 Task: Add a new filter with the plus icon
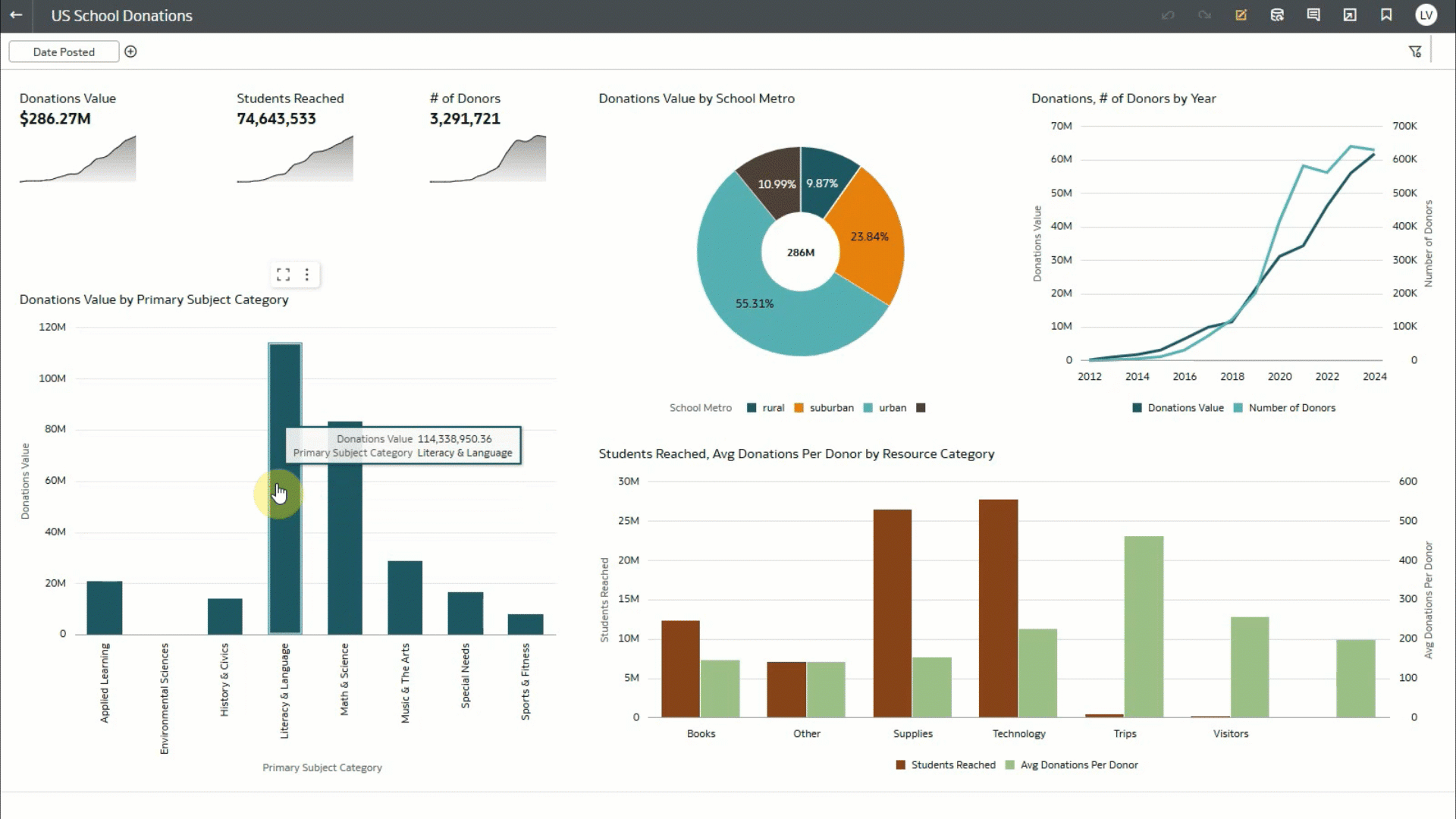click(130, 52)
